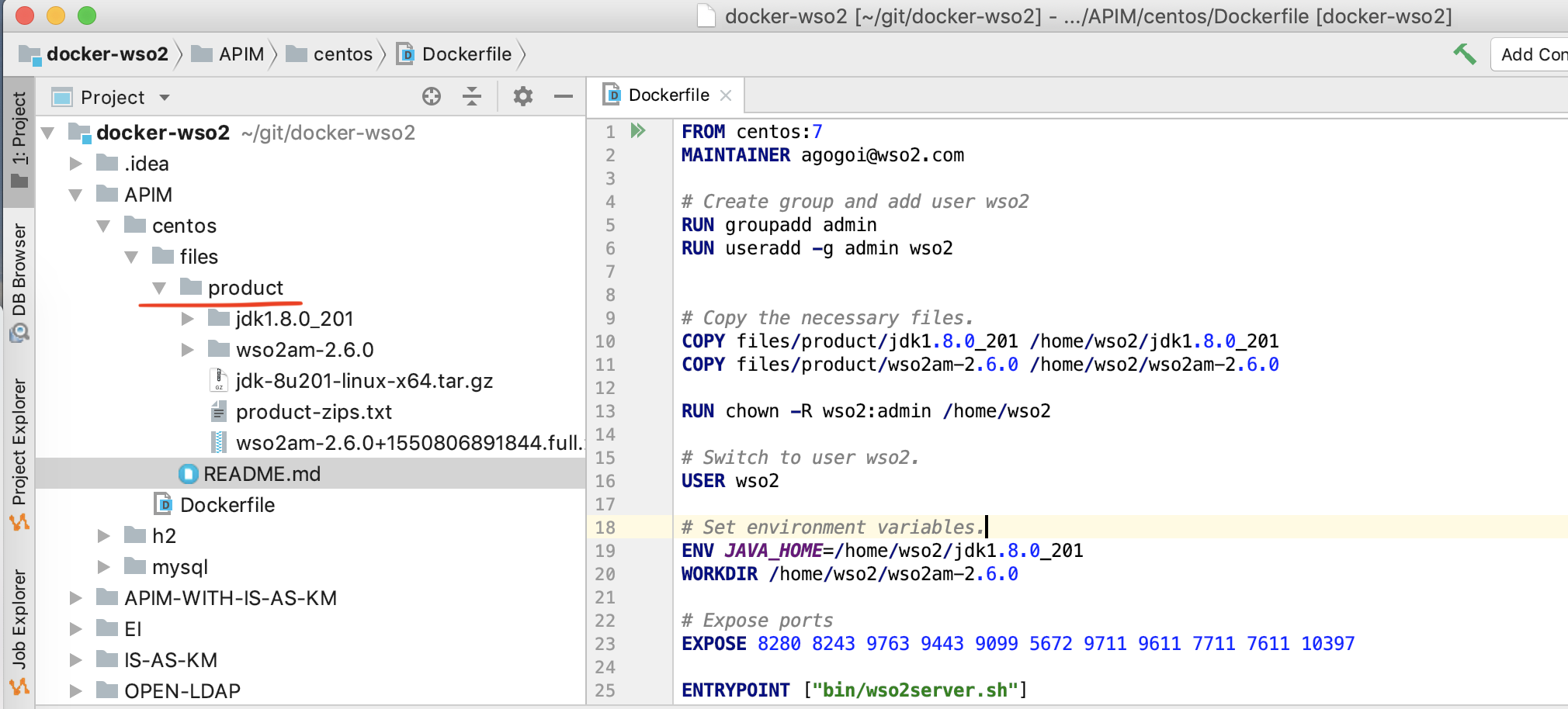Expand the APIM-WITH-IS-AS-KM folder

(75, 598)
